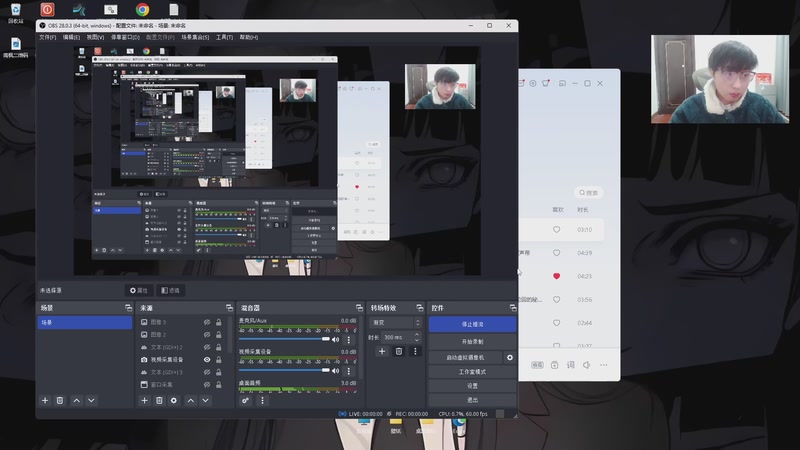The height and width of the screenshot is (450, 800).
Task: Open 麦克风/Aux channel options menu
Action: pyautogui.click(x=348, y=339)
